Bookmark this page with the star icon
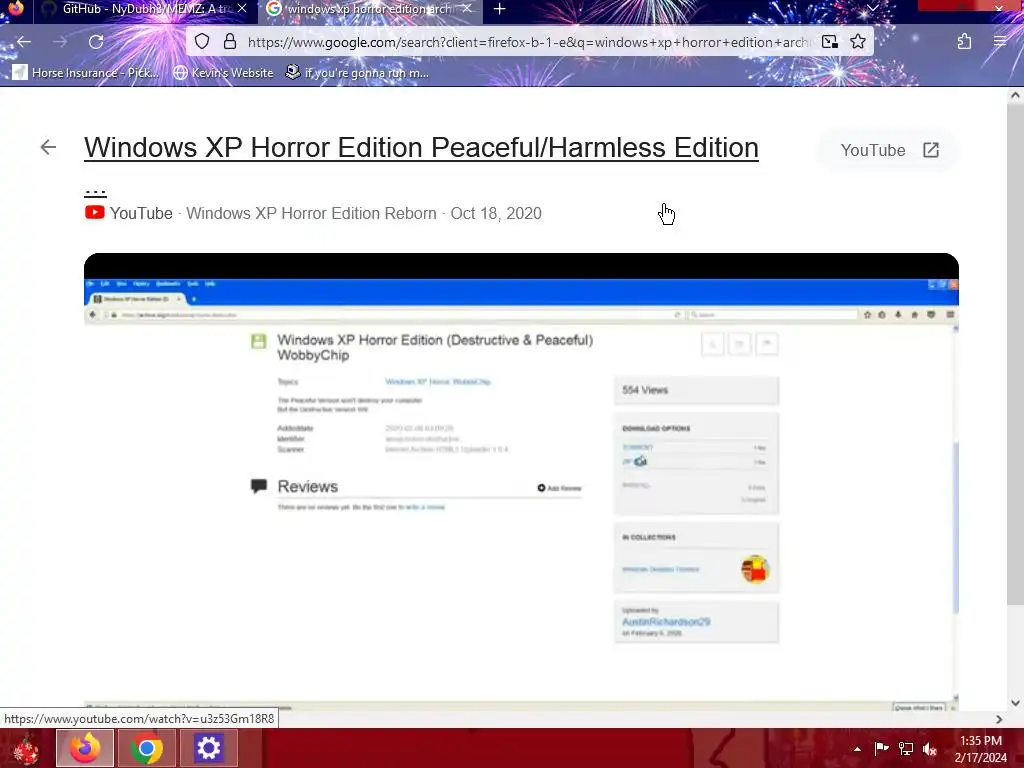This screenshot has height=768, width=1024. 858,42
